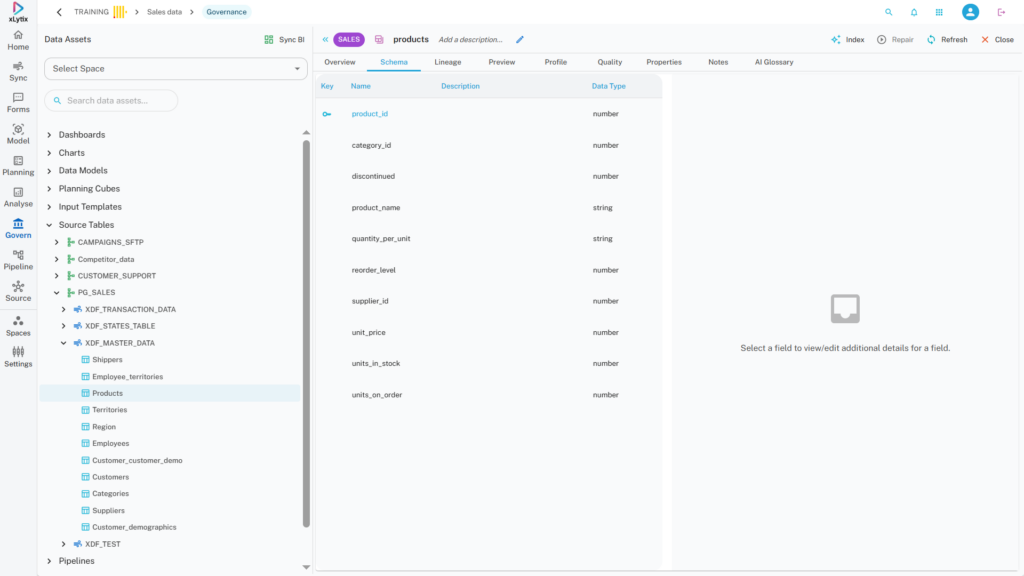
Task: Click the Refresh button
Action: [946, 40]
